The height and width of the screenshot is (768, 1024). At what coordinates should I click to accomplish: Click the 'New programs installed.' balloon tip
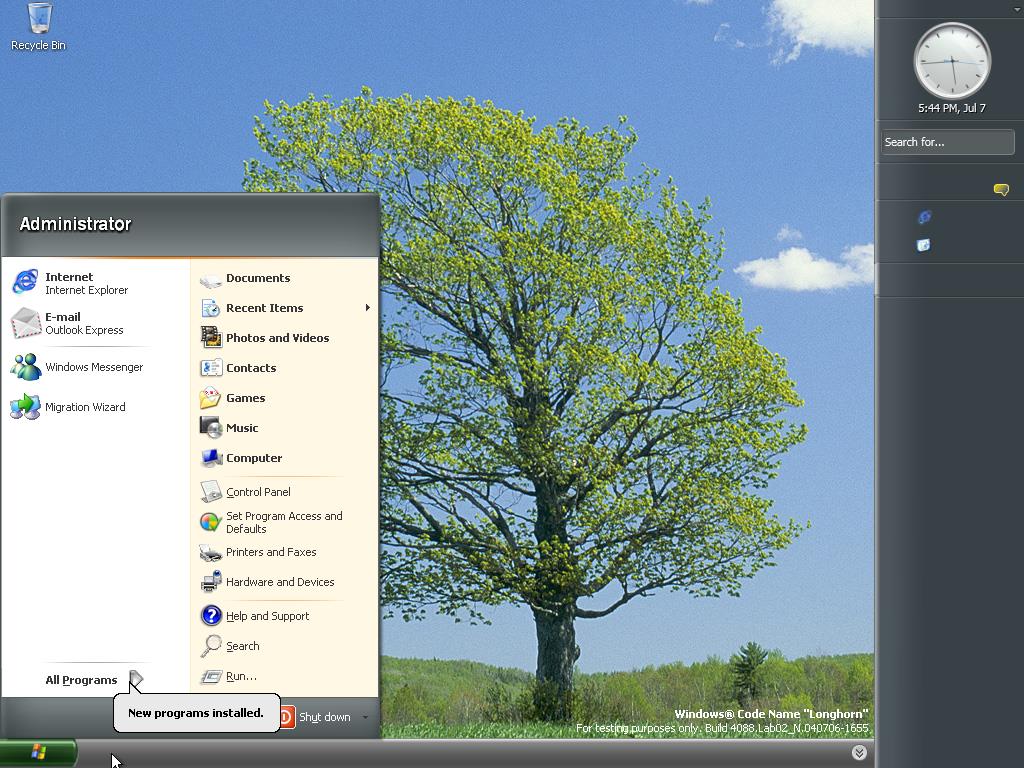pos(196,713)
